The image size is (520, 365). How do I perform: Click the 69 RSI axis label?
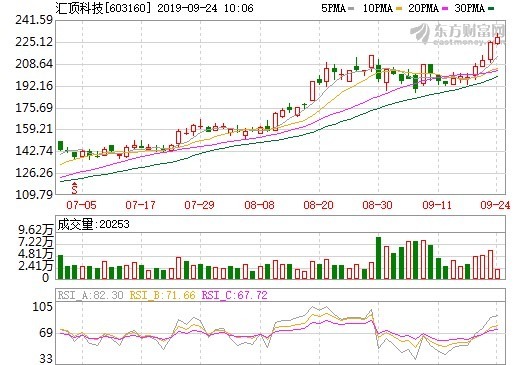pyautogui.click(x=46, y=333)
